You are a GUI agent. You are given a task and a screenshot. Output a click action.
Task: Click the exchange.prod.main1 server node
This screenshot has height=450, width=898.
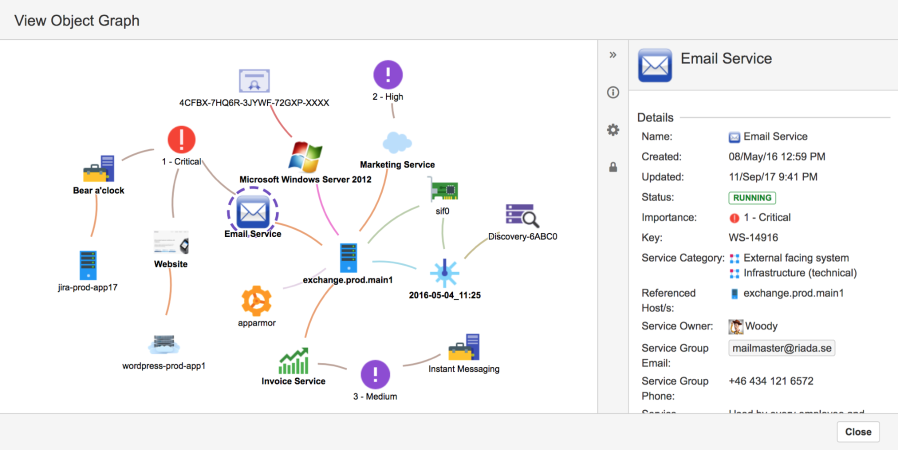[x=348, y=258]
